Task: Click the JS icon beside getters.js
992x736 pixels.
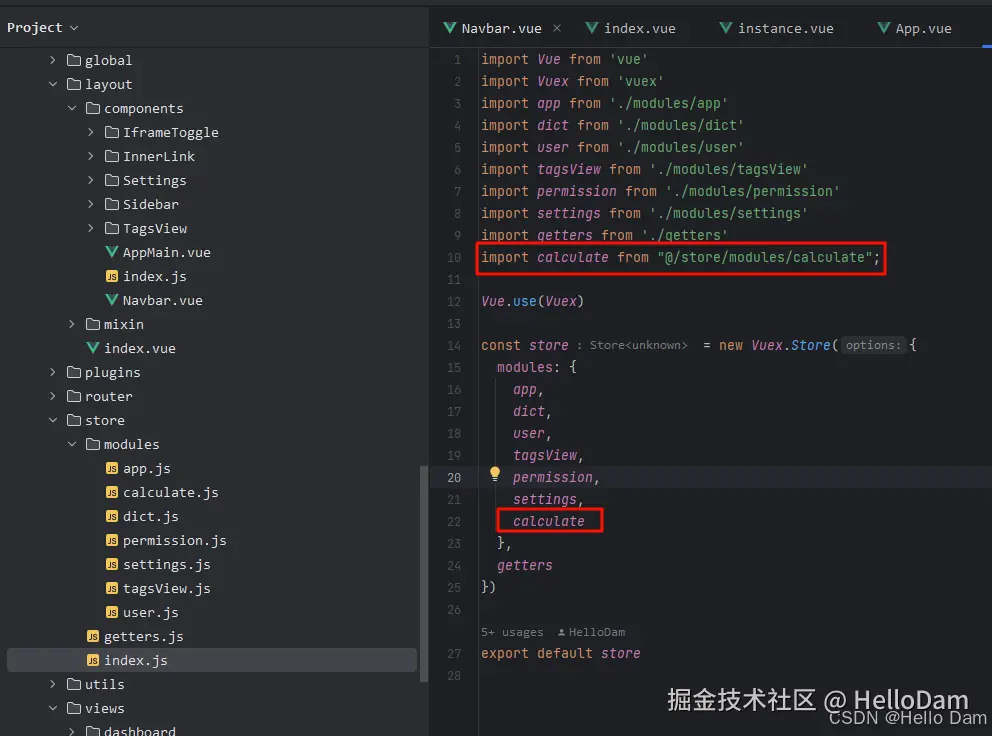Action: (93, 636)
